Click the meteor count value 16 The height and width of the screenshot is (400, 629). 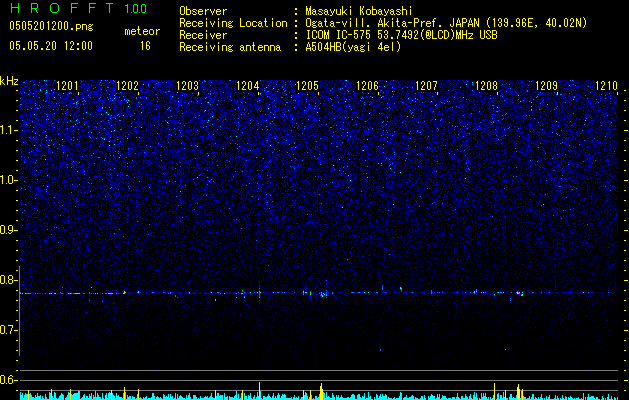click(145, 46)
